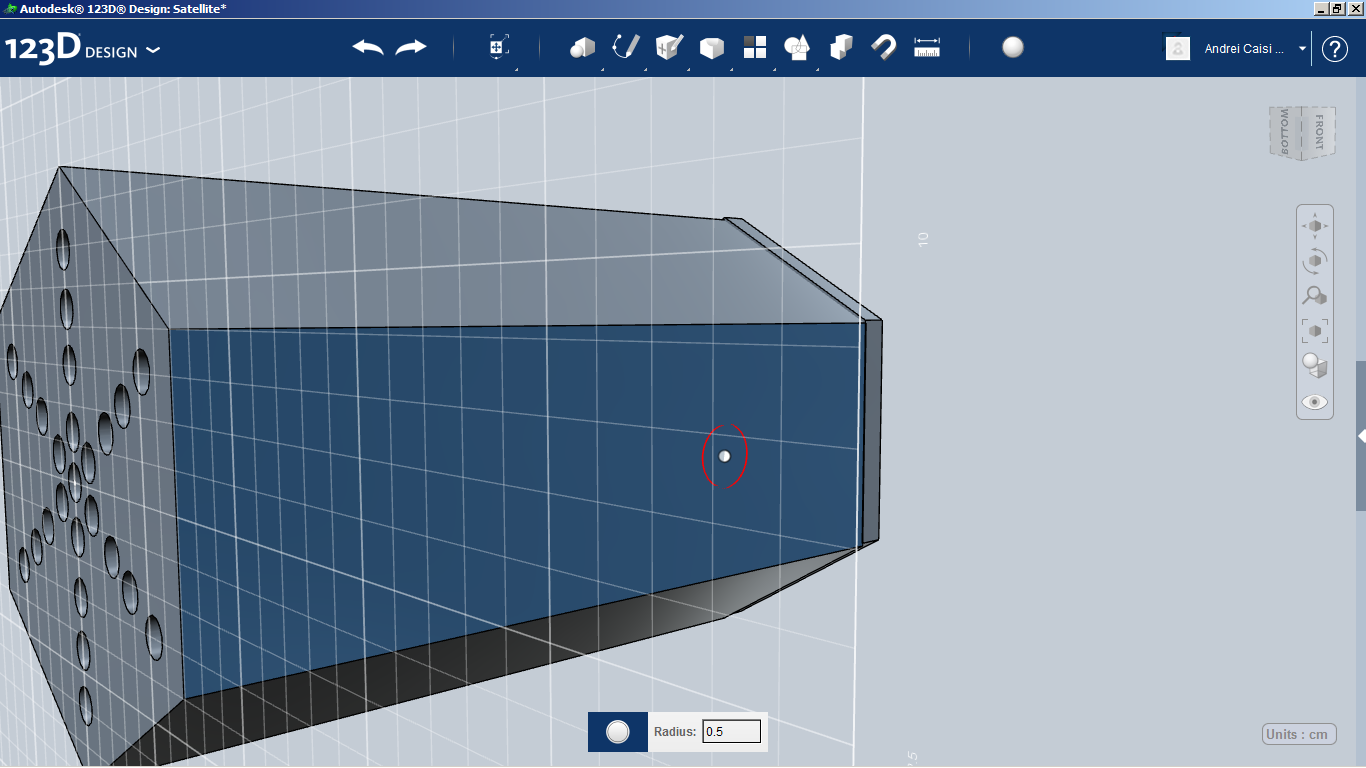Open the Grouping tools menu
This screenshot has height=768, width=1366.
(797, 47)
